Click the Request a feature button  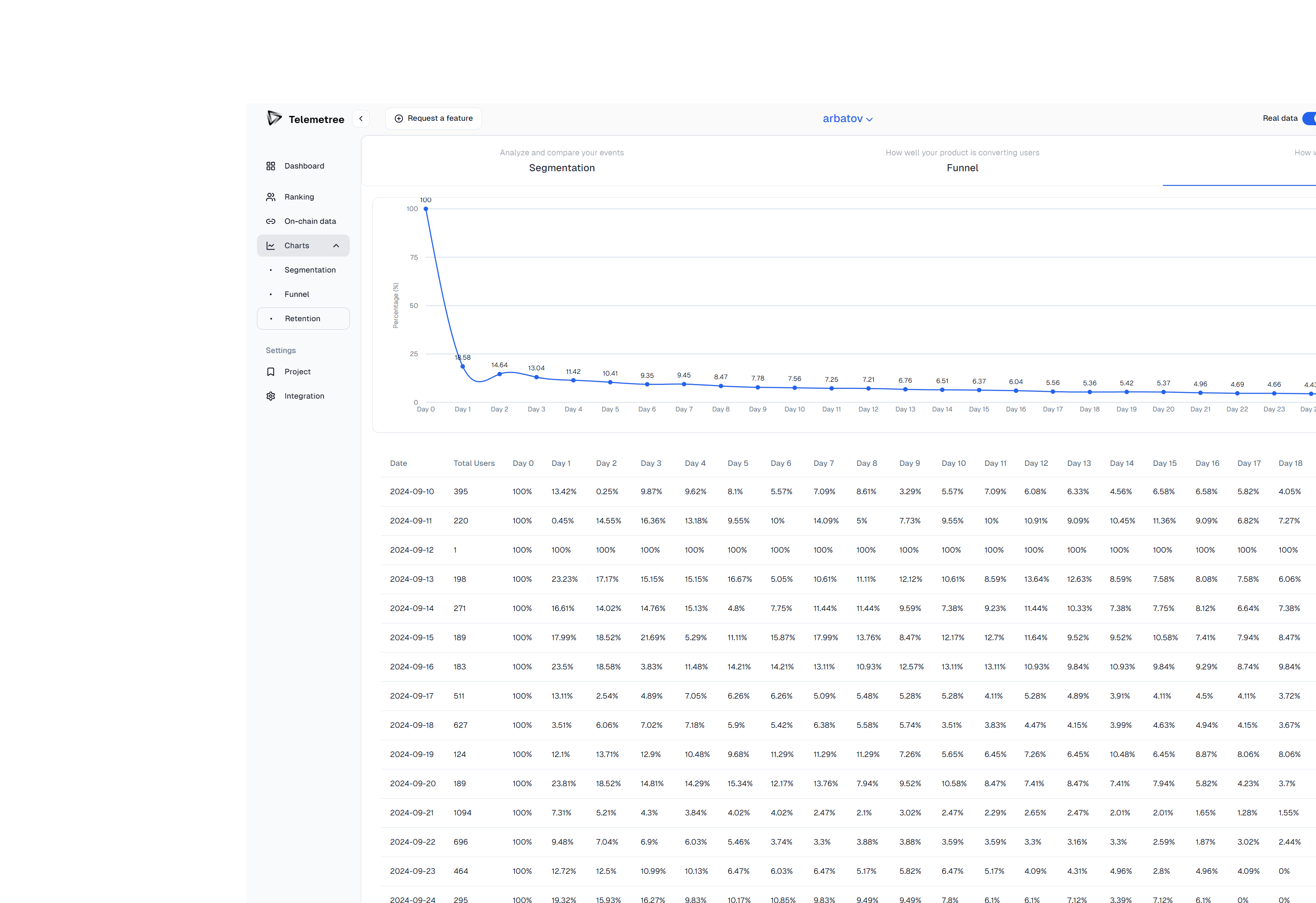pos(433,118)
